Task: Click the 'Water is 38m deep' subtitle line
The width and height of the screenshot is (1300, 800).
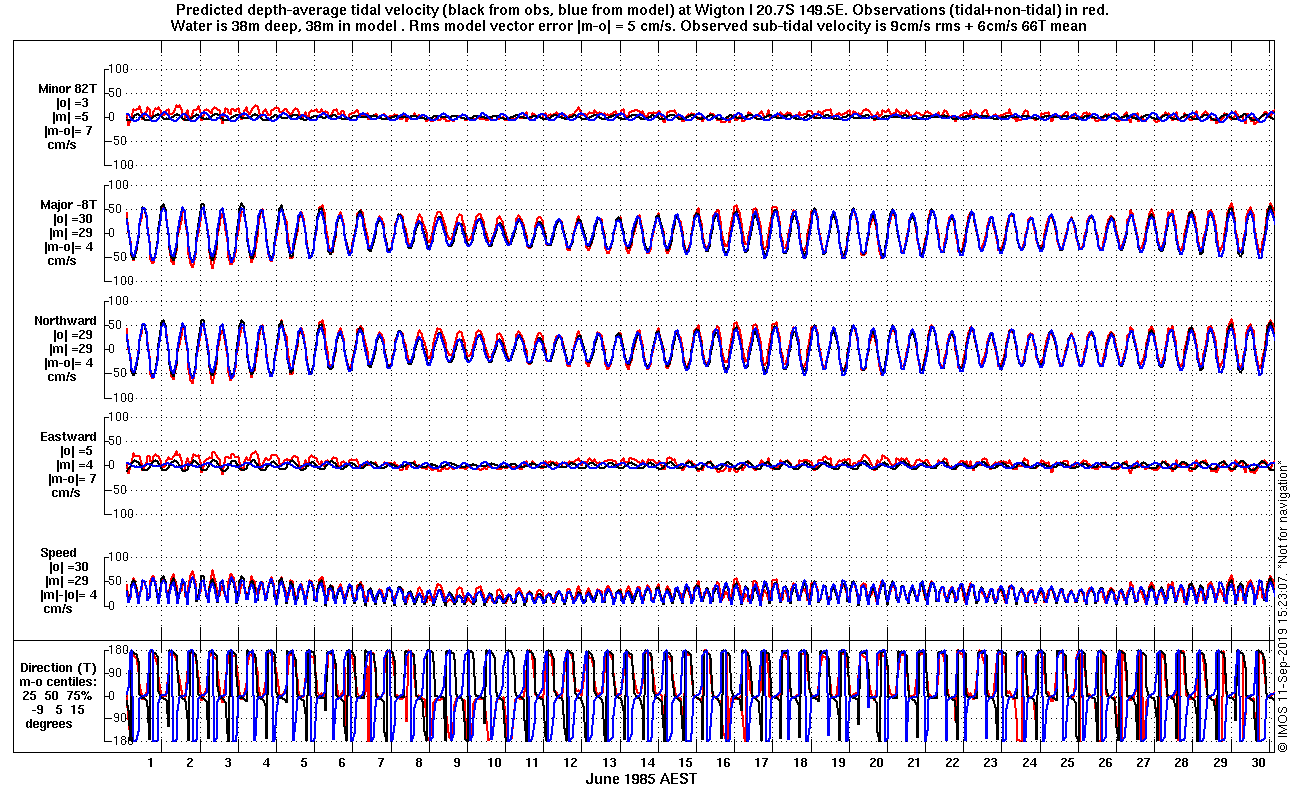Action: point(629,25)
